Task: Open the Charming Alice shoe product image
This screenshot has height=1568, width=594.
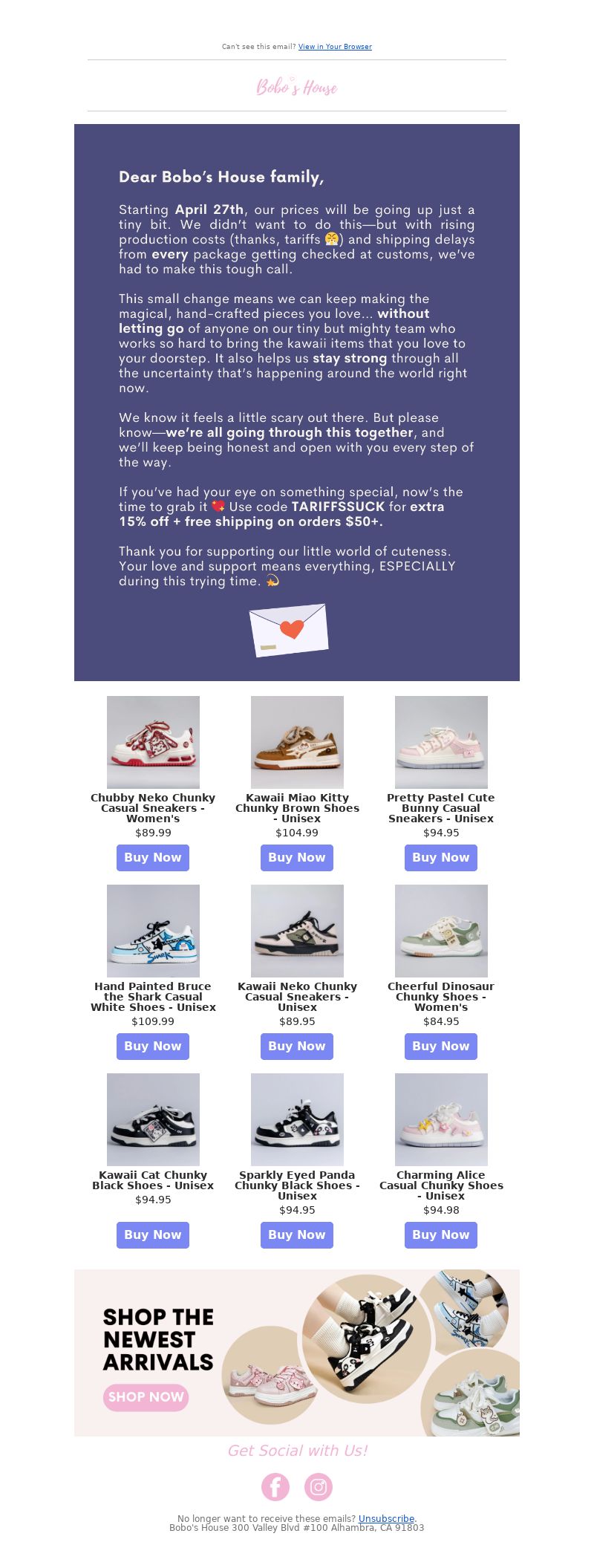Action: pos(441,1119)
